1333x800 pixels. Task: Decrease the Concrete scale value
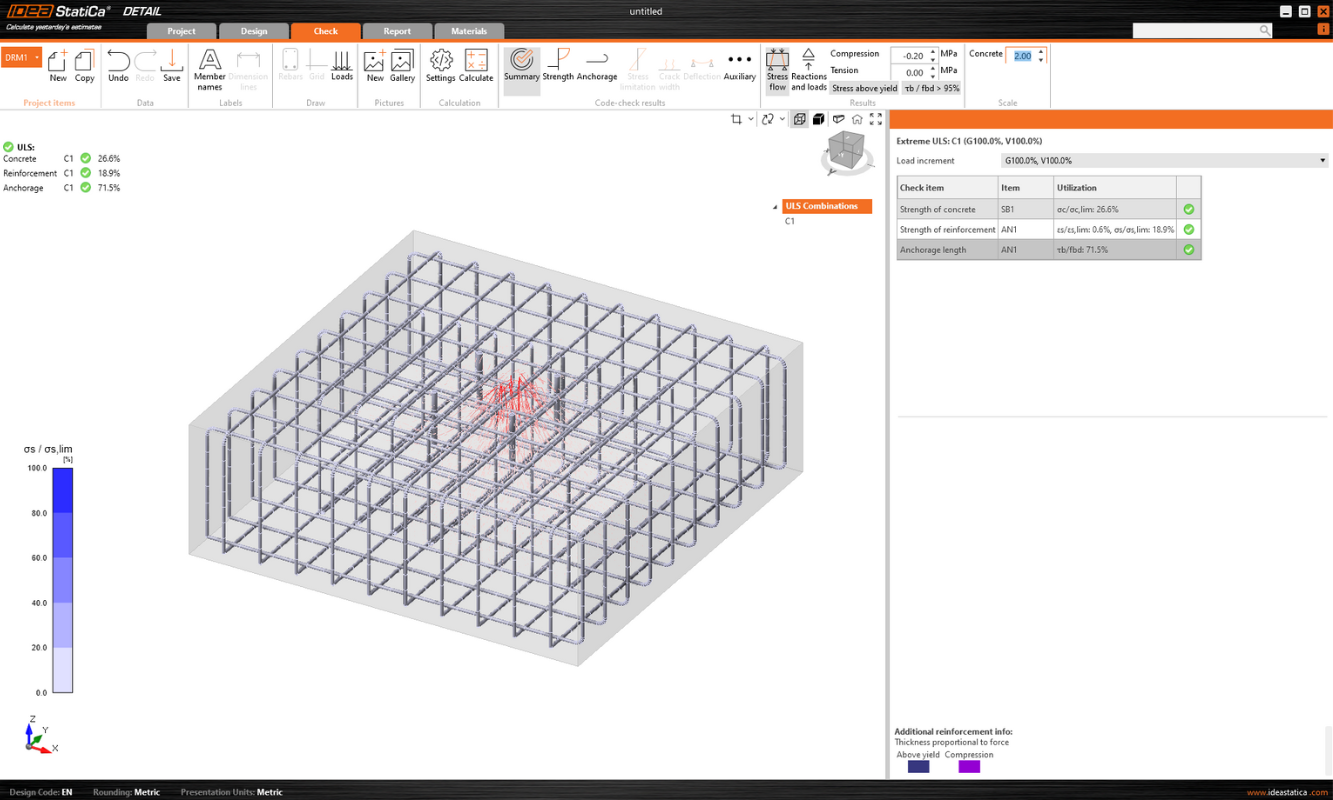tap(1041, 60)
